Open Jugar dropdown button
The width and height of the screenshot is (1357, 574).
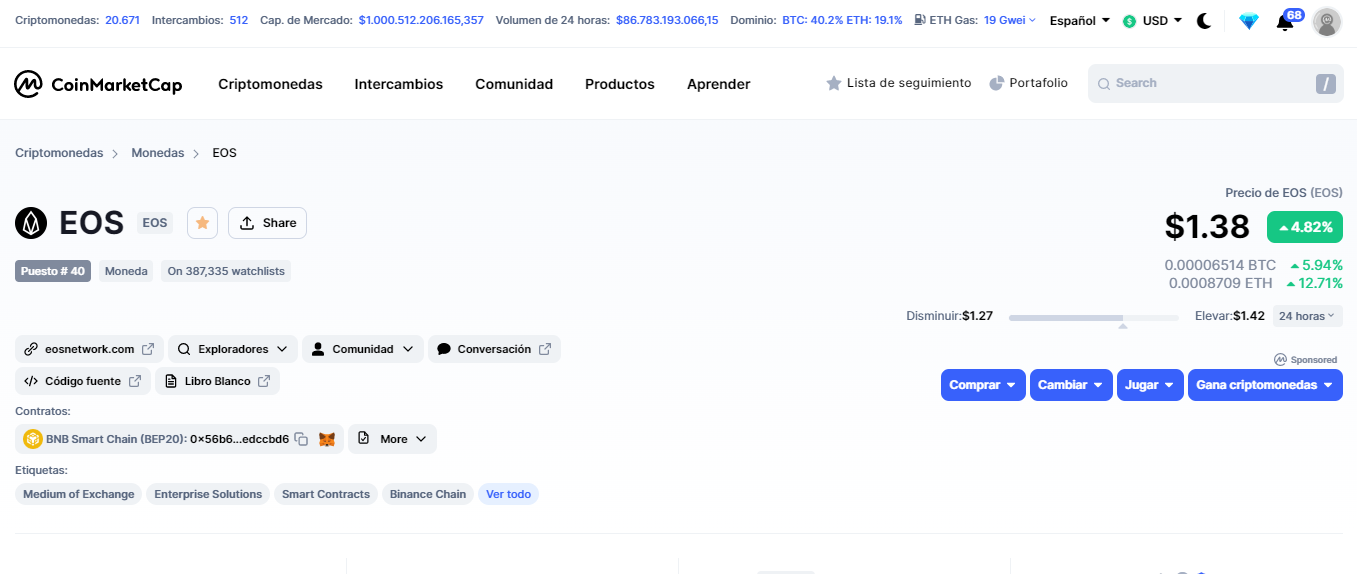click(1150, 385)
